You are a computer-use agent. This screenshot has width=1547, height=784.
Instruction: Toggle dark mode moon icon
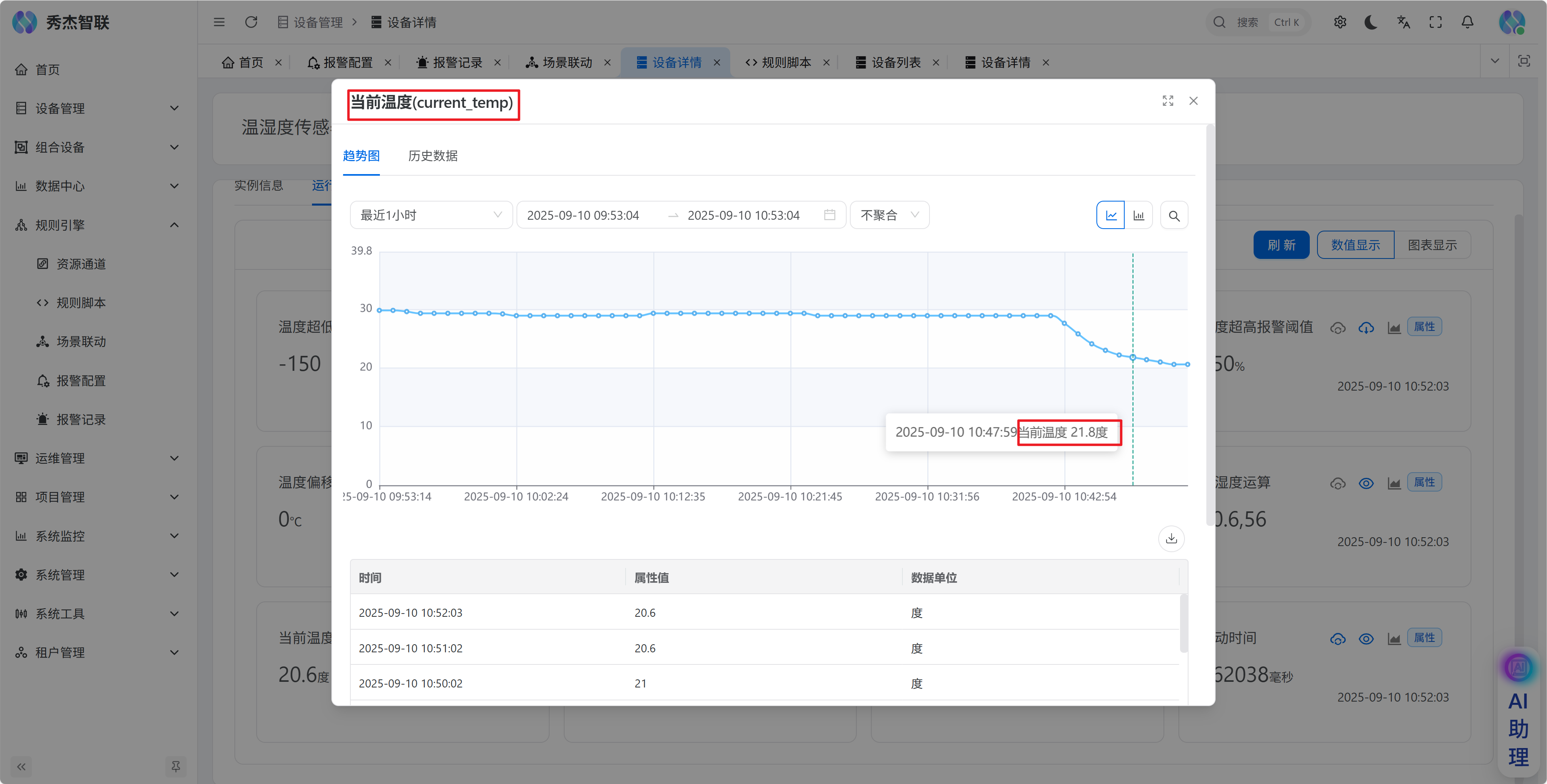coord(1371,22)
